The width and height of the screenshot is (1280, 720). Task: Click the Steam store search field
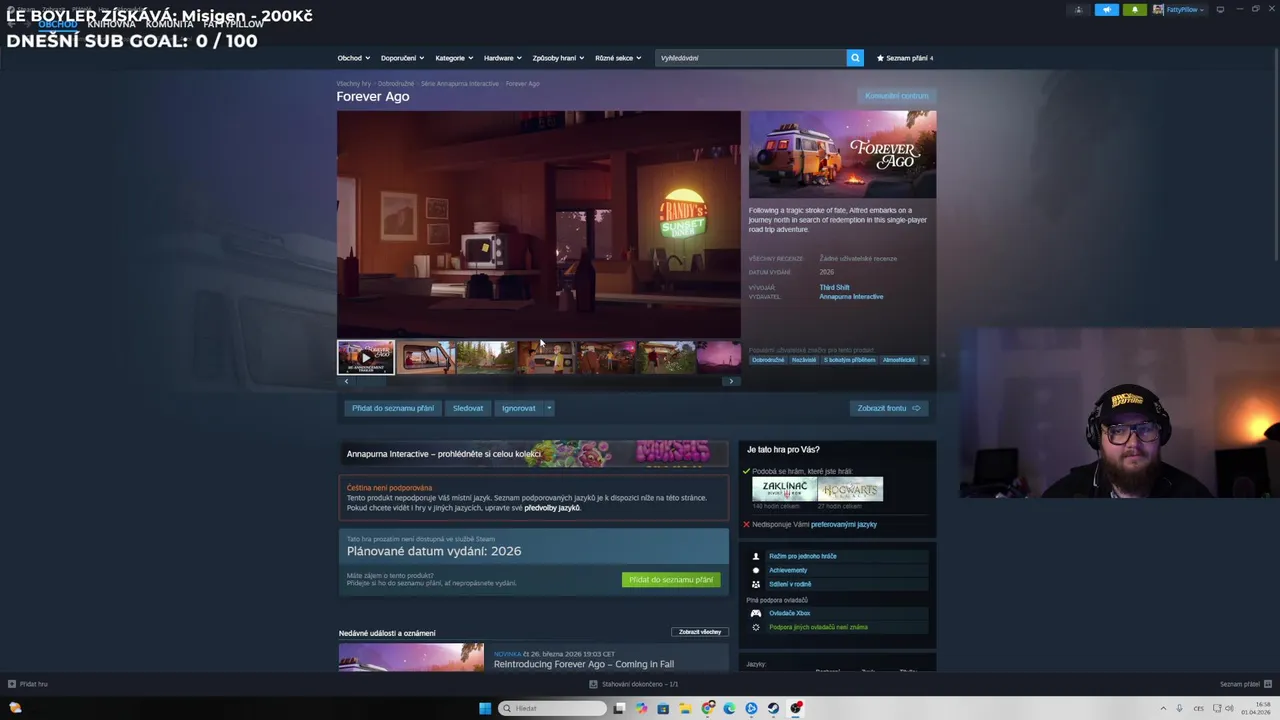tap(751, 58)
